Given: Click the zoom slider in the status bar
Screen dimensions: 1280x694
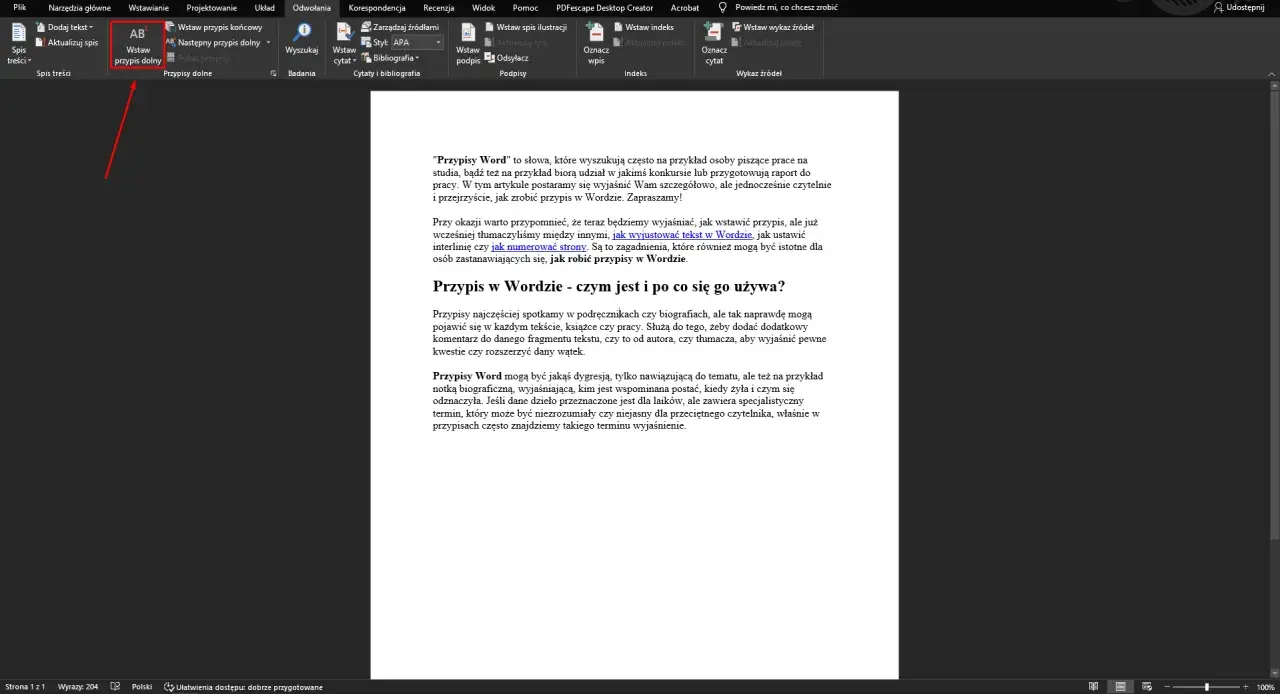Looking at the screenshot, I should click(x=1208, y=687).
